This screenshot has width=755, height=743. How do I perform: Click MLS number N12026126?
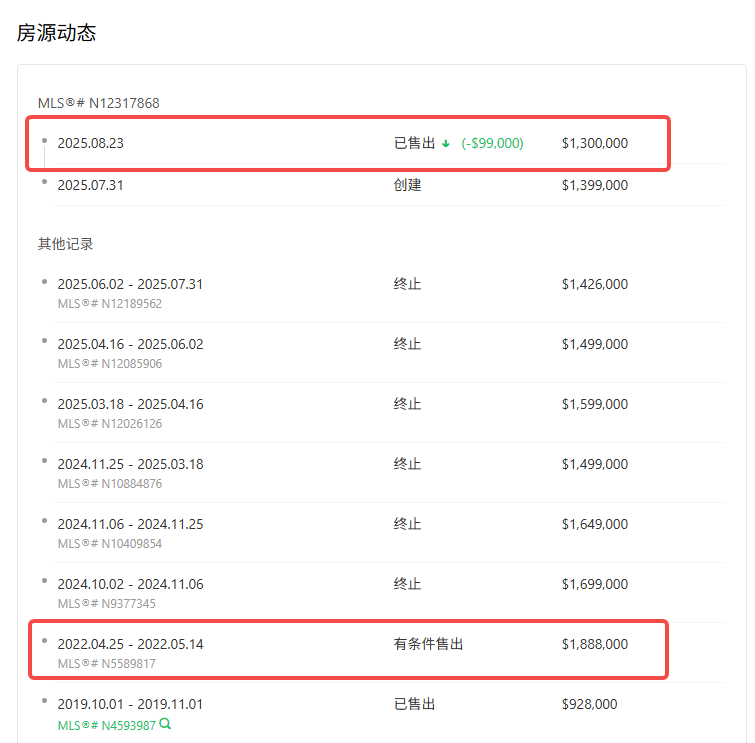point(109,423)
